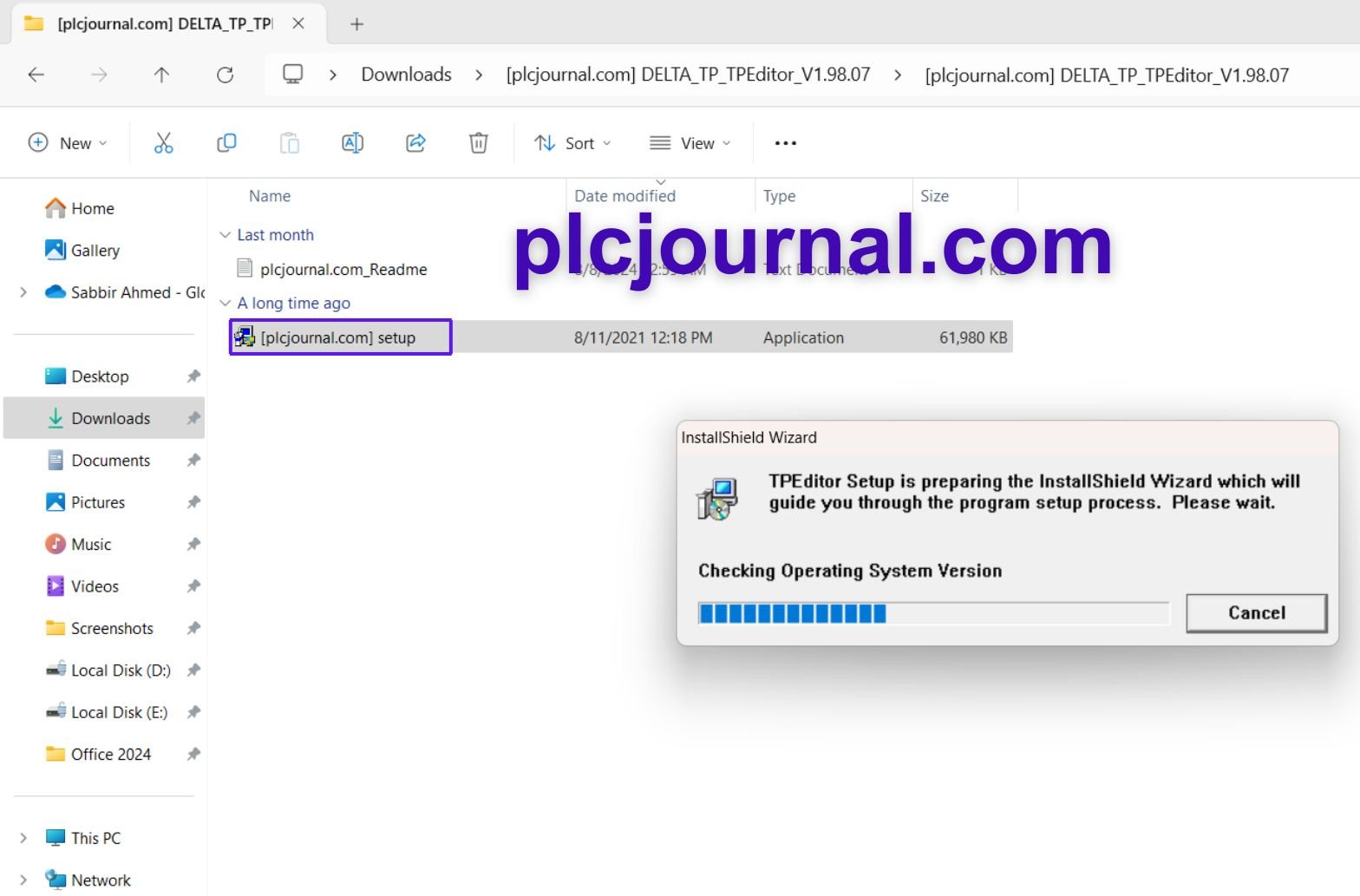Click the Delete trash icon
Viewport: 1360px width, 896px height.
(x=479, y=143)
